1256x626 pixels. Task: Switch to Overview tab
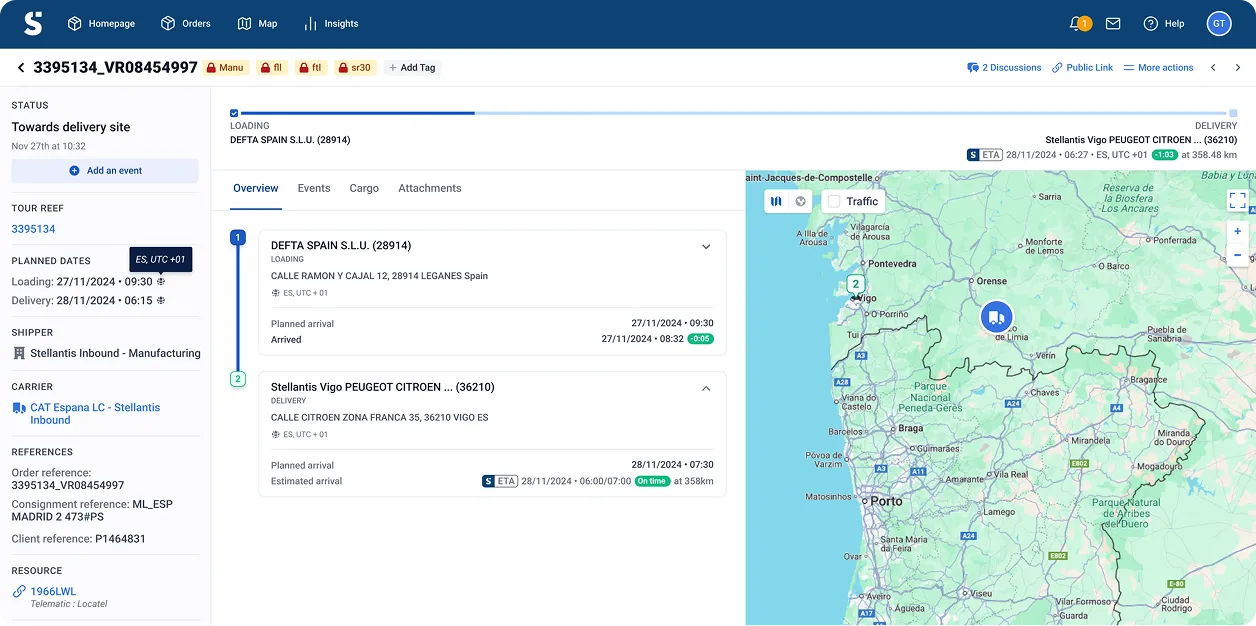(x=256, y=188)
